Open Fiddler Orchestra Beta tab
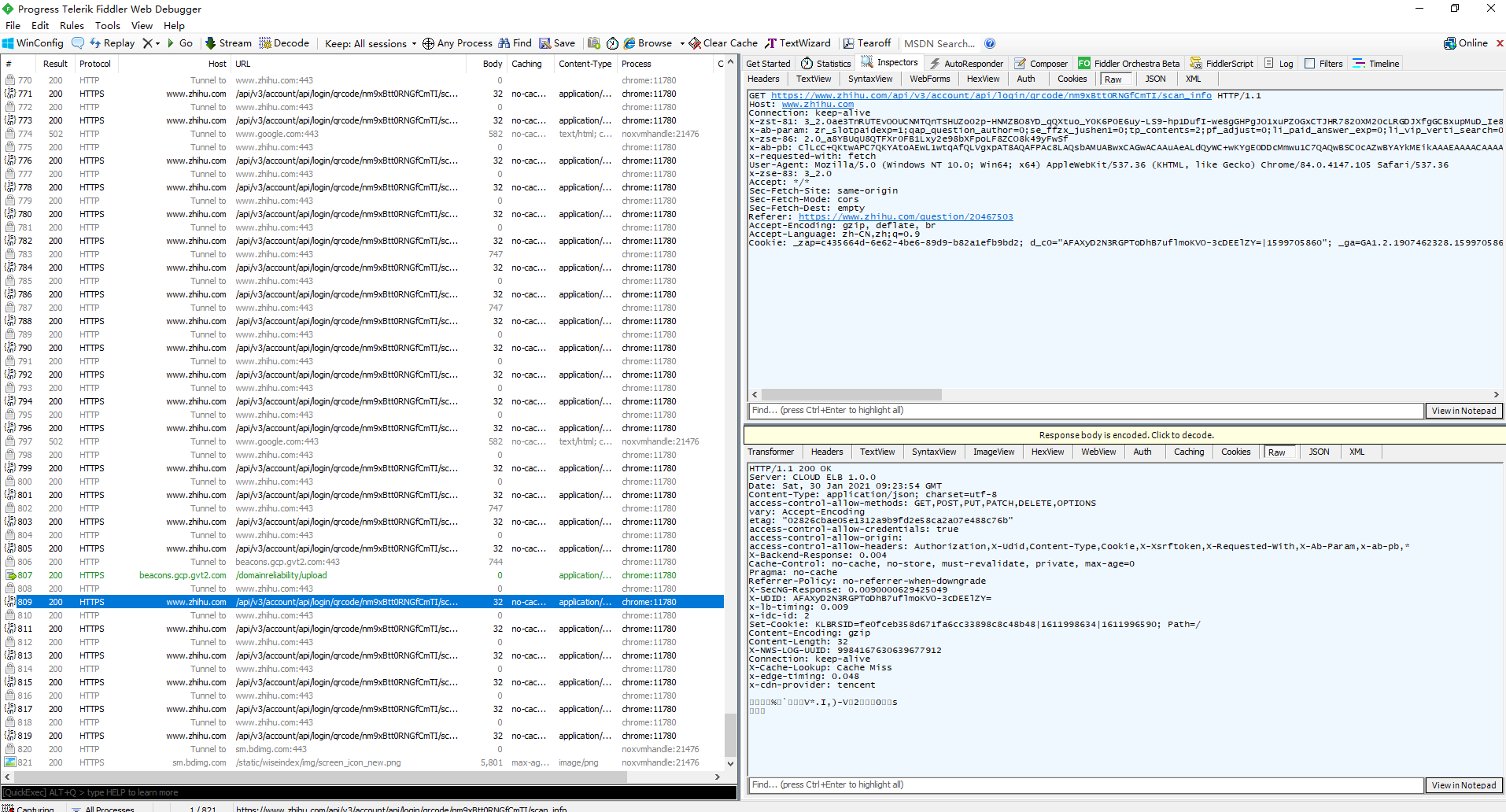Screen dimensions: 1506x812 pos(1129,64)
